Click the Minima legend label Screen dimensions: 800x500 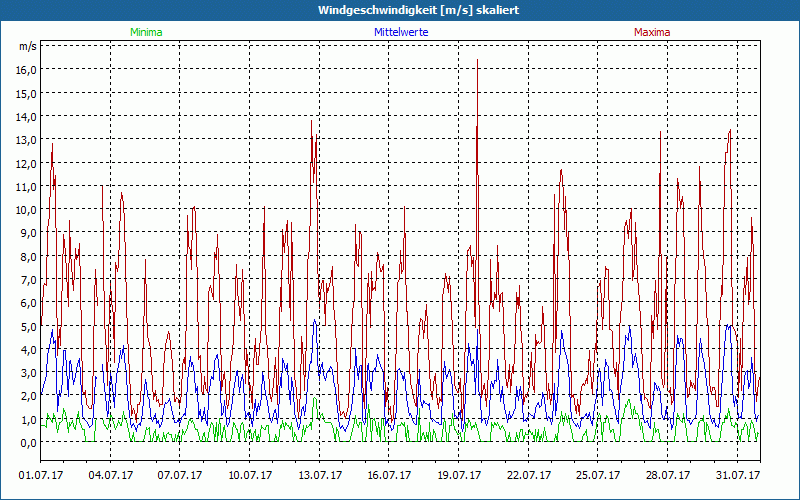coord(146,32)
